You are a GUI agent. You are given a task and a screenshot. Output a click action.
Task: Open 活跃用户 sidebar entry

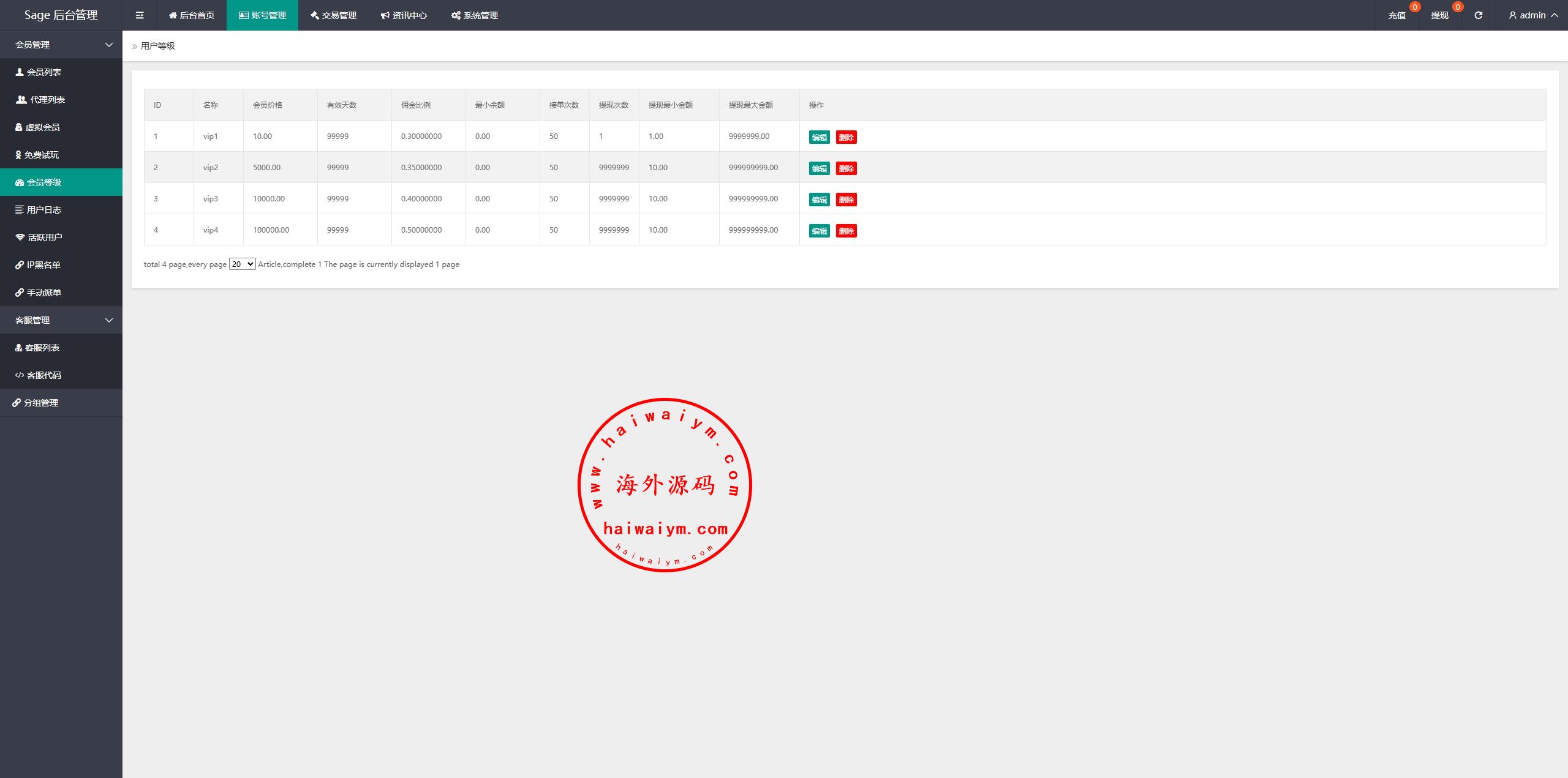[44, 238]
